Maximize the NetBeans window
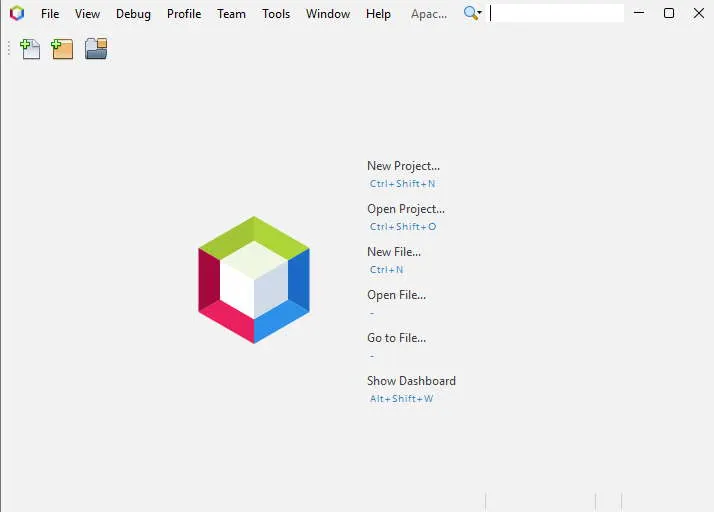Image resolution: width=714 pixels, height=512 pixels. point(669,13)
